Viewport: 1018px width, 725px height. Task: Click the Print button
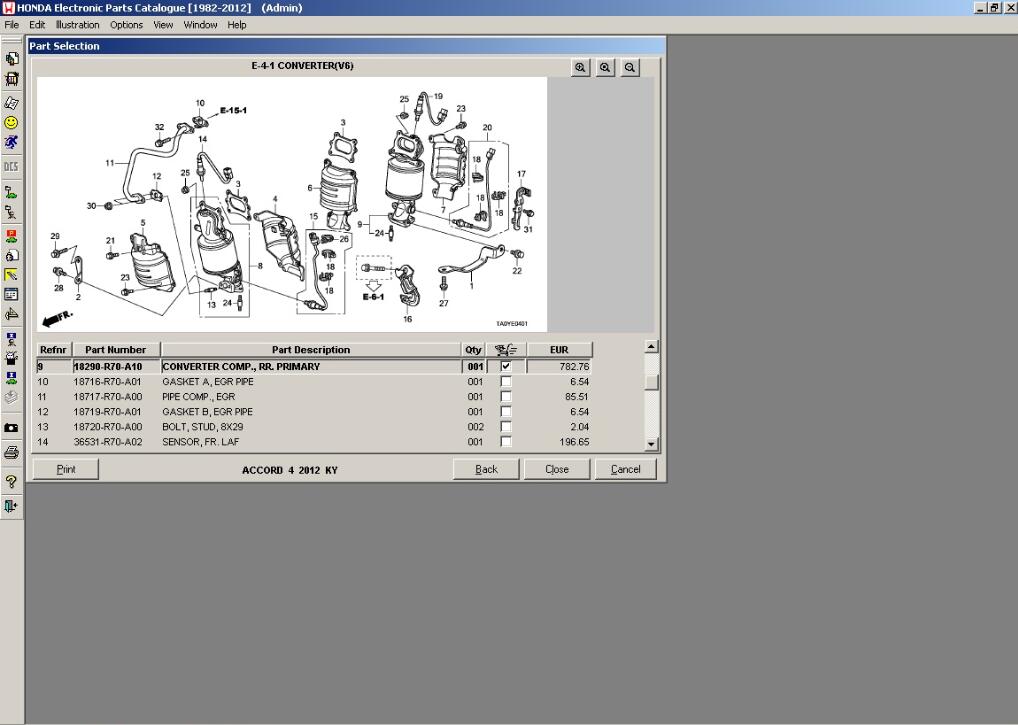point(66,469)
